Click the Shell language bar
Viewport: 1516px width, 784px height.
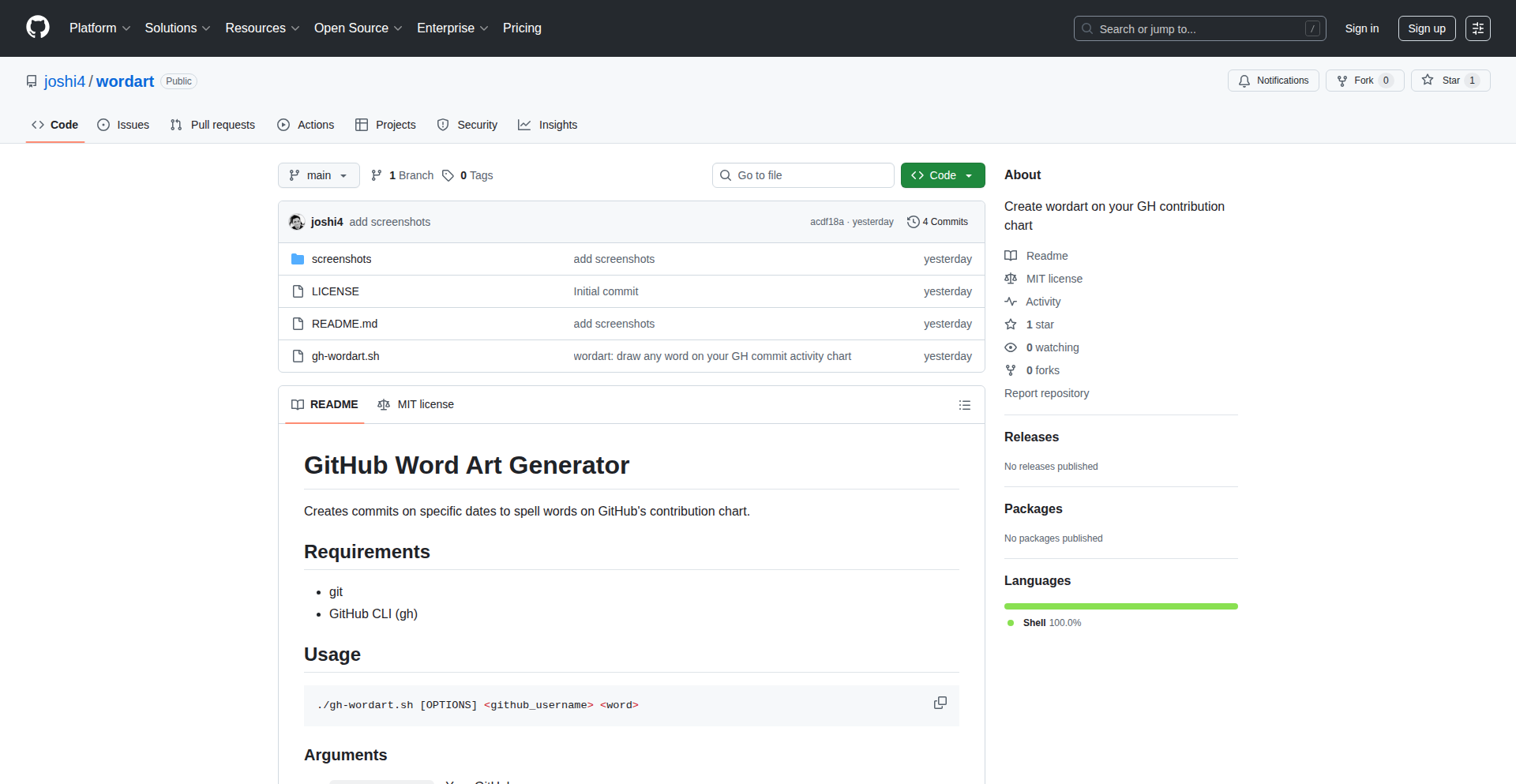1120,606
